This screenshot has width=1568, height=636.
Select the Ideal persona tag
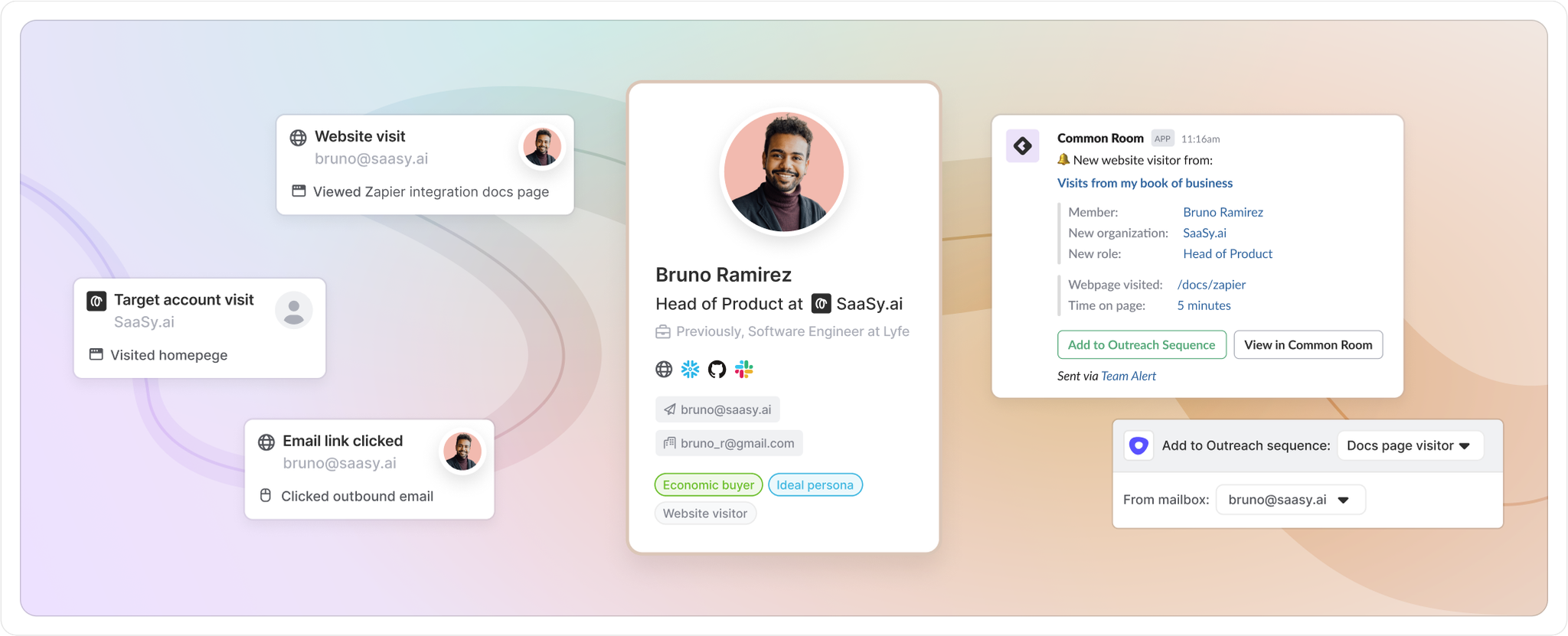[x=815, y=484]
